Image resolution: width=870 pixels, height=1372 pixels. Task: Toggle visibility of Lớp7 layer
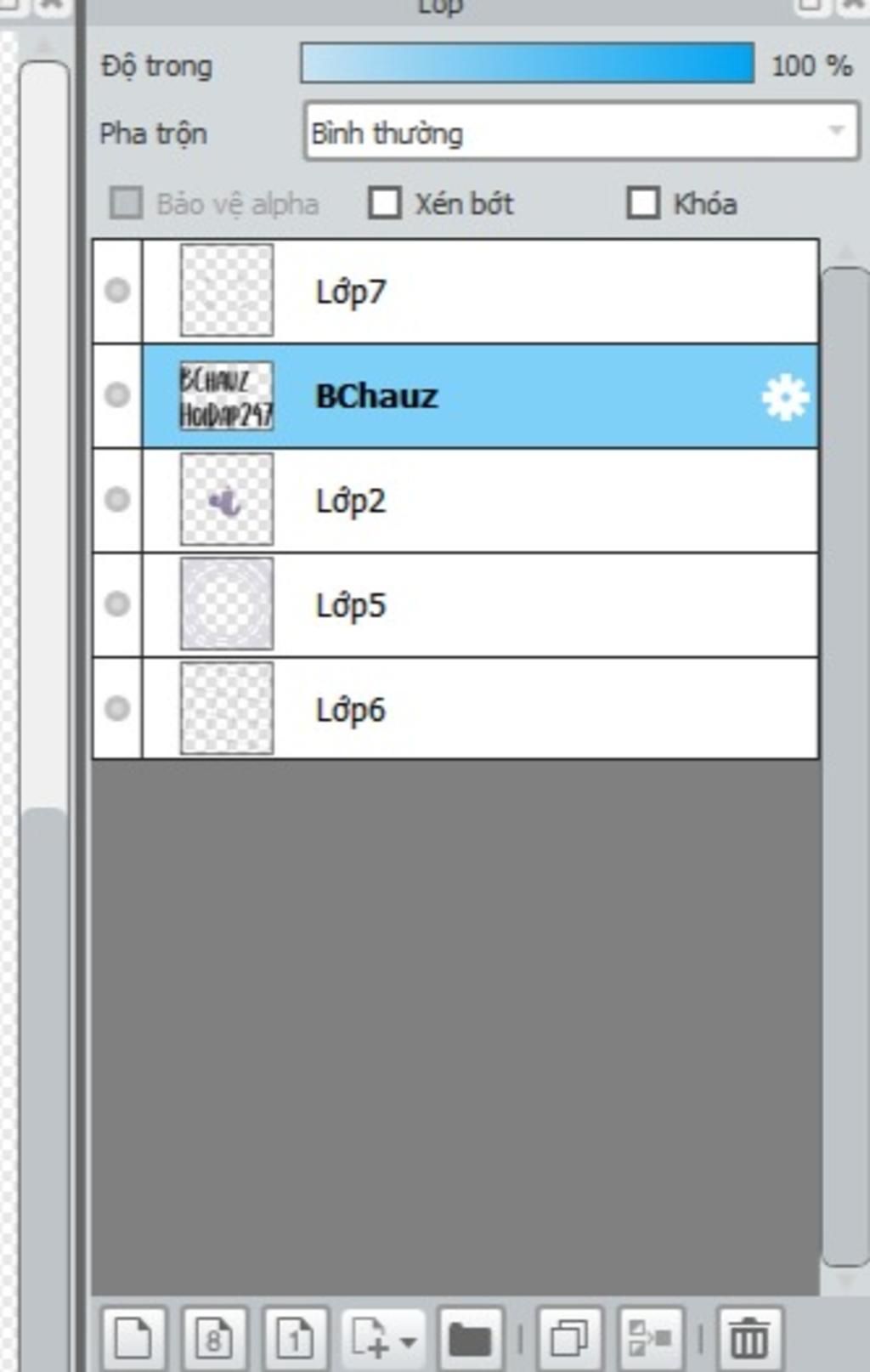[117, 291]
